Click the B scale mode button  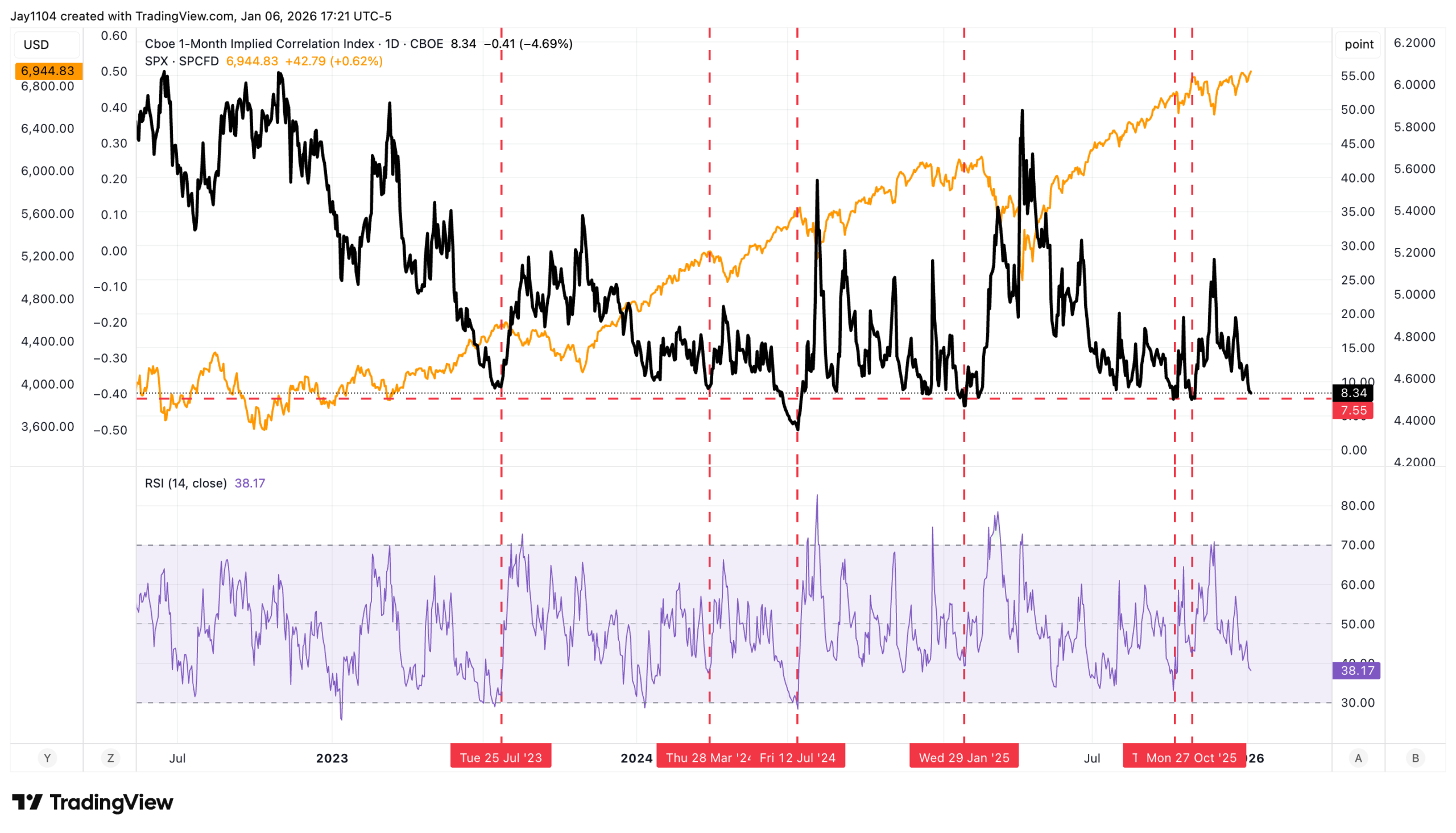1415,758
